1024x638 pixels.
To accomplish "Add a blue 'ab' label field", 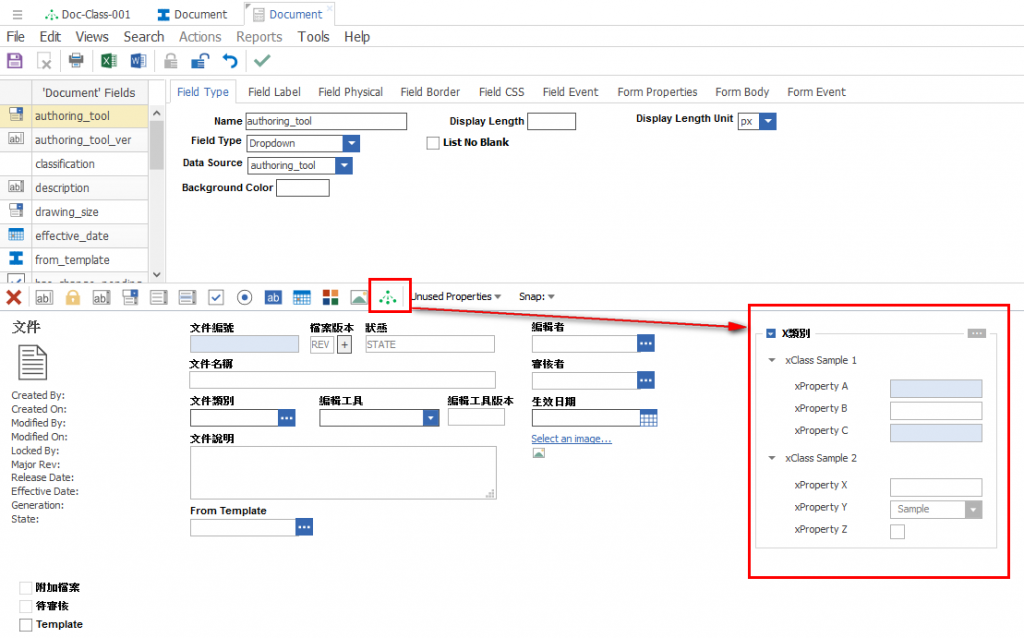I will [x=273, y=298].
